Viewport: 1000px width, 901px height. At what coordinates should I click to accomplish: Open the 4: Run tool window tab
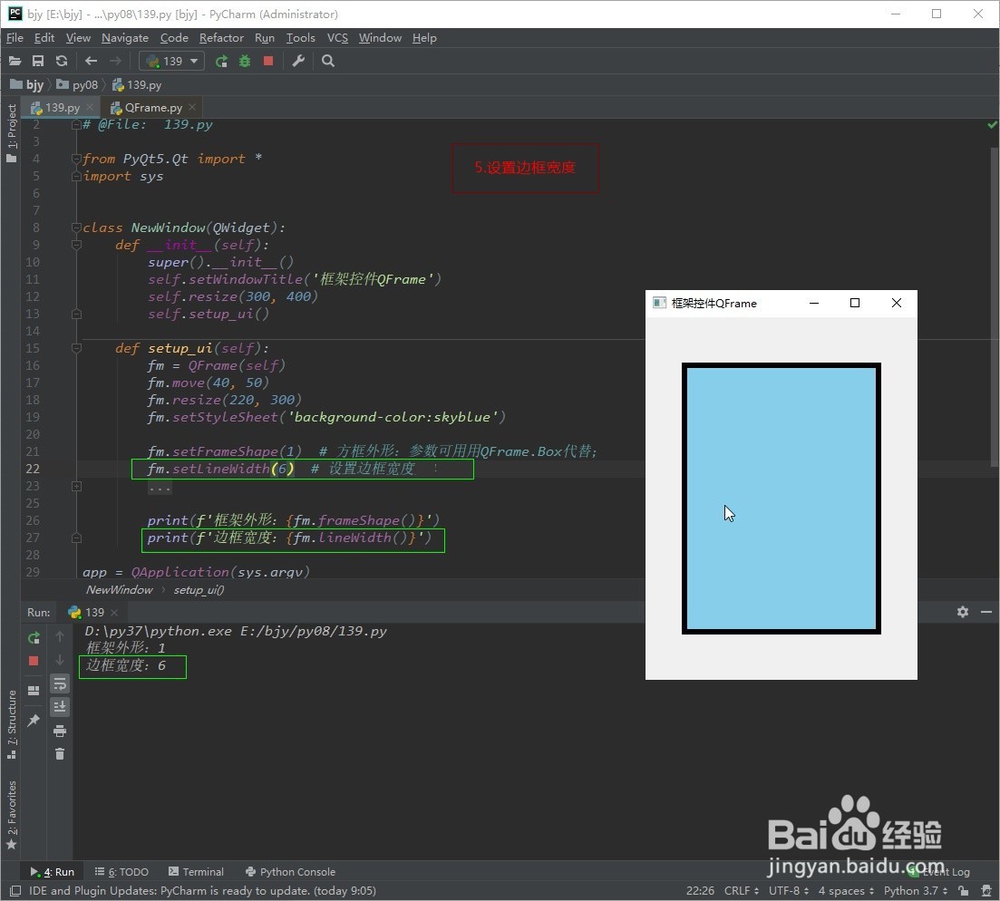tap(52, 872)
